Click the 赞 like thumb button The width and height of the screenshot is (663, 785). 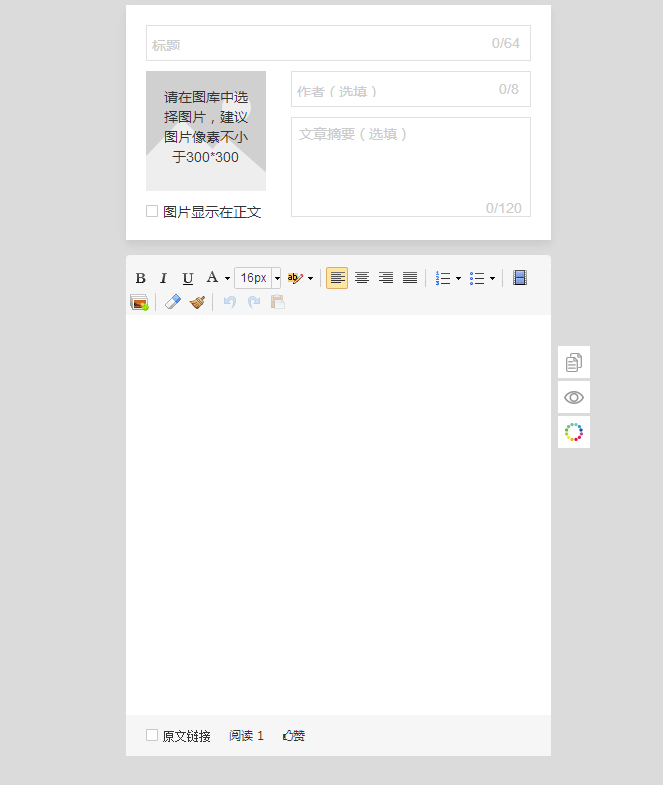[x=294, y=735]
